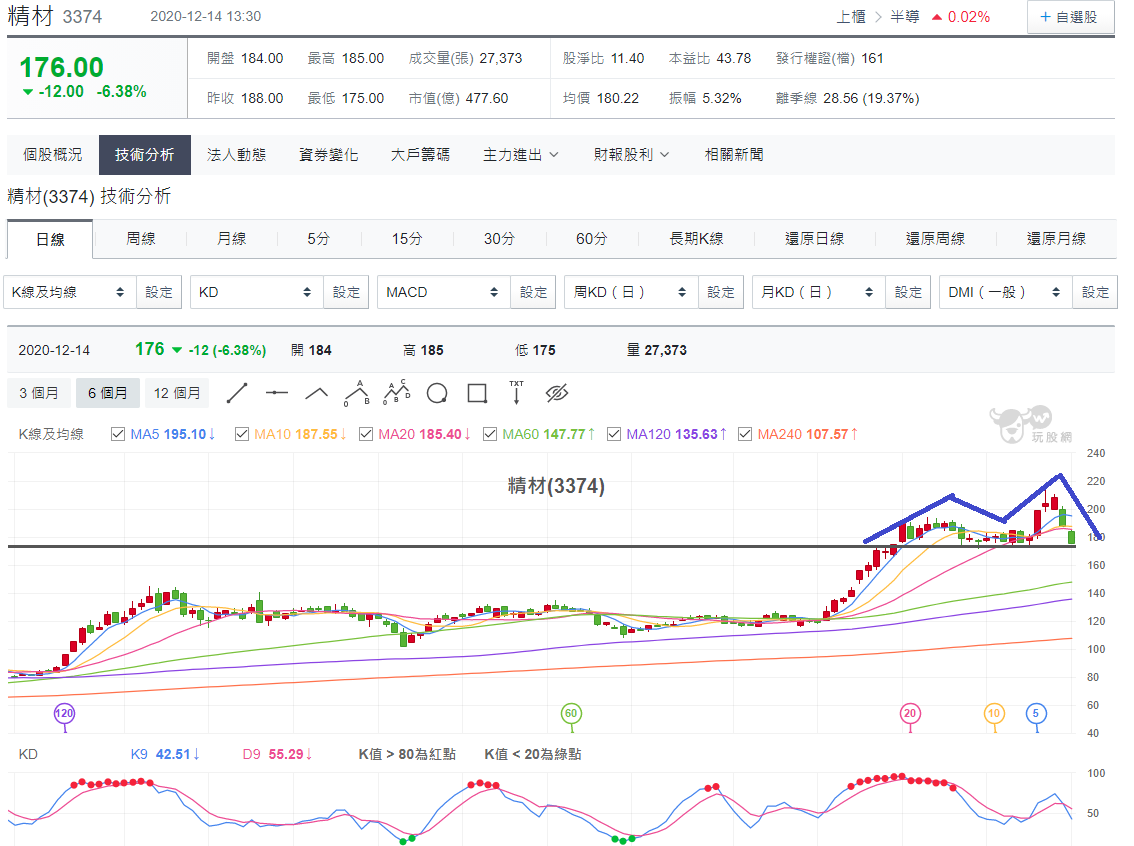Choose the rectangle shape drawing tool
Screen dimensions: 1134x846
[x=477, y=393]
